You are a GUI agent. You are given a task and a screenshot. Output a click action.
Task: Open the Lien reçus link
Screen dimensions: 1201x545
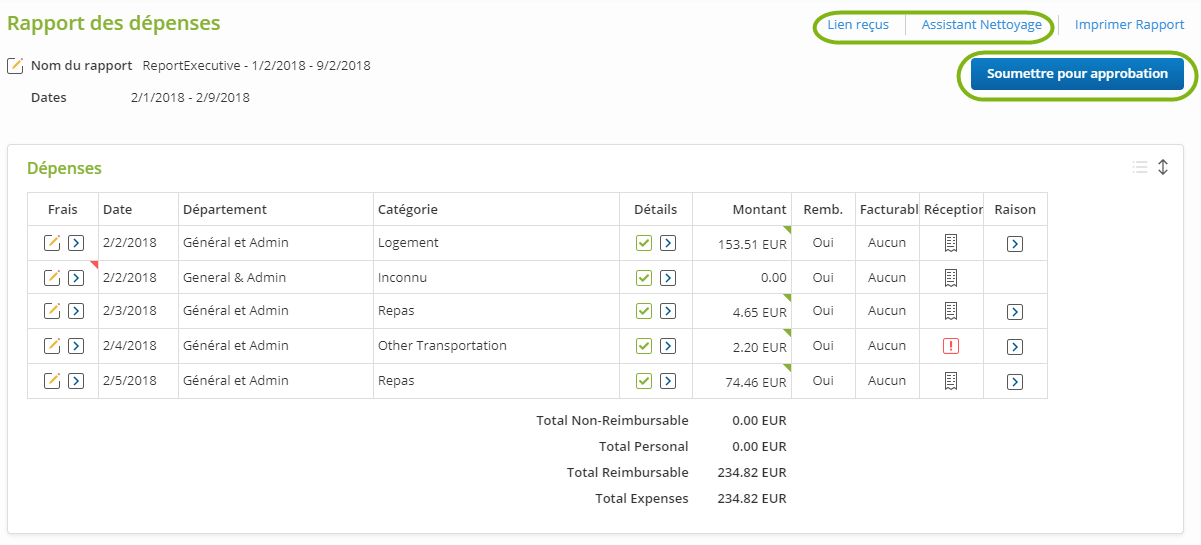(858, 25)
